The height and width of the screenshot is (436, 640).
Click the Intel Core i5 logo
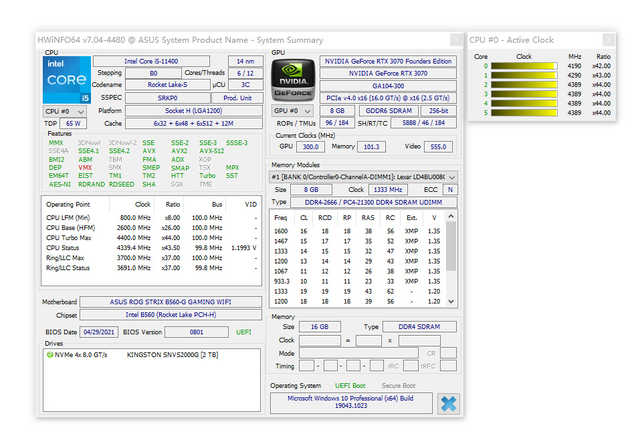(x=68, y=78)
